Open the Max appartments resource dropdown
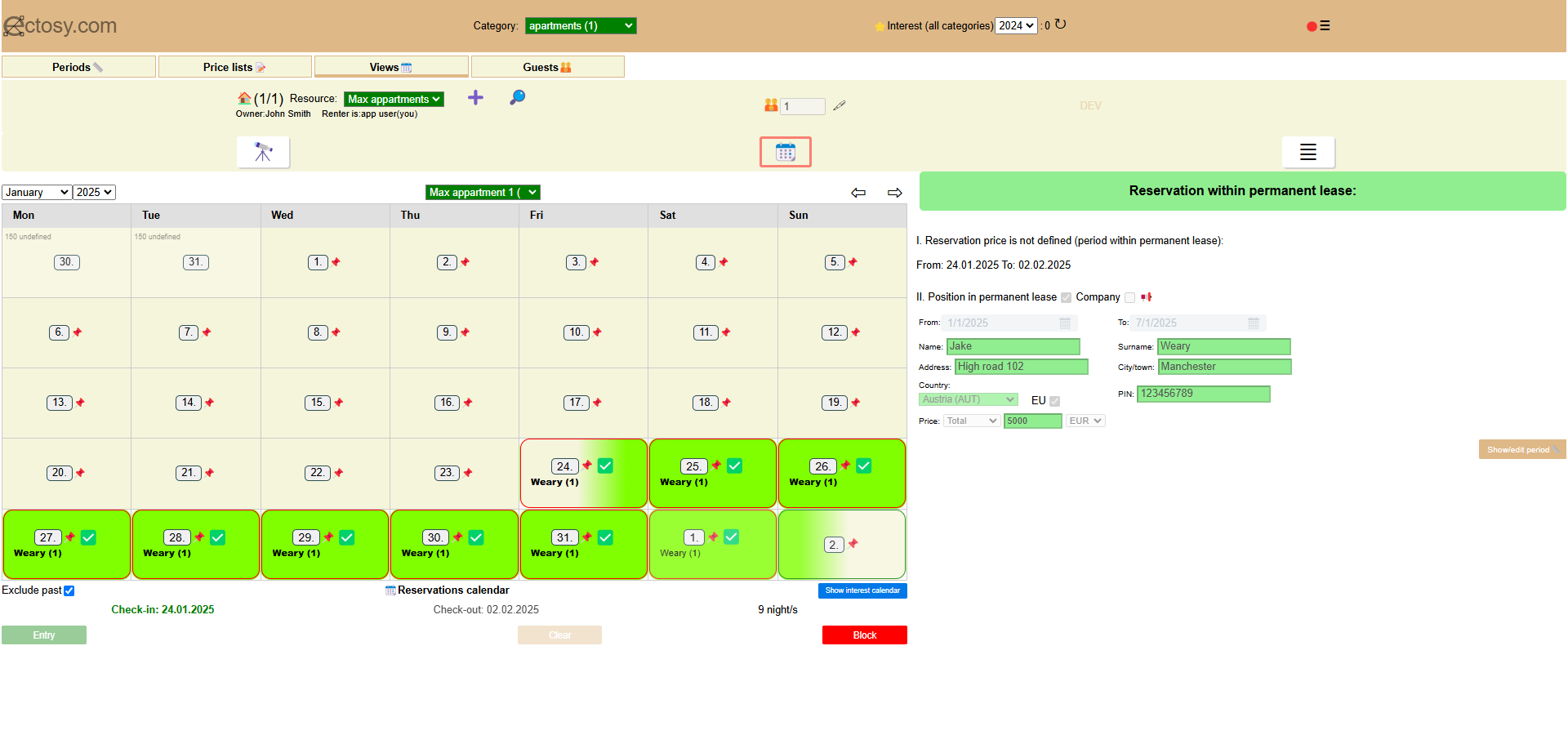 pyautogui.click(x=393, y=100)
